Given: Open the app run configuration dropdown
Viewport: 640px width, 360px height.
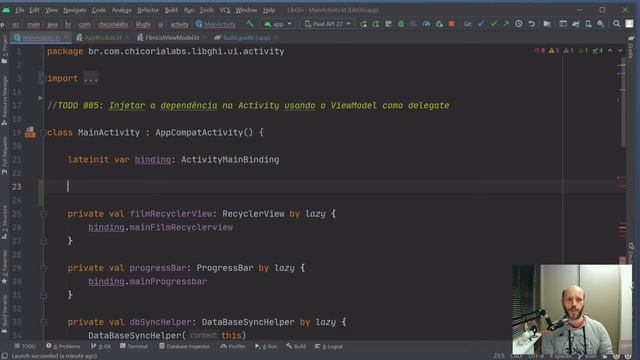Looking at the screenshot, I should (278, 24).
